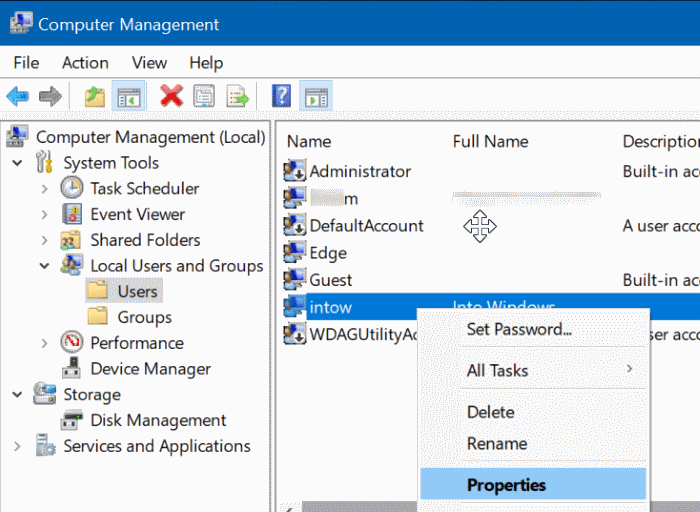Sort by the Name column header
The height and width of the screenshot is (512, 700).
(309, 142)
